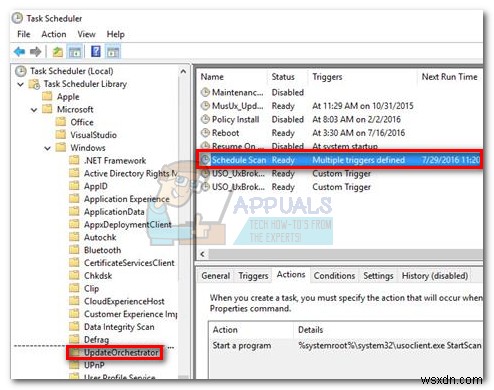This screenshot has width=494, height=390.
Task: Click the Defrag folder icon
Action: point(74,339)
